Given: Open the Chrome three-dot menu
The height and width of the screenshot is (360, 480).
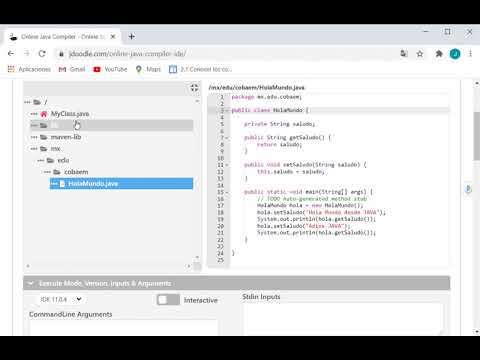Looking at the screenshot, I should [x=470, y=54].
